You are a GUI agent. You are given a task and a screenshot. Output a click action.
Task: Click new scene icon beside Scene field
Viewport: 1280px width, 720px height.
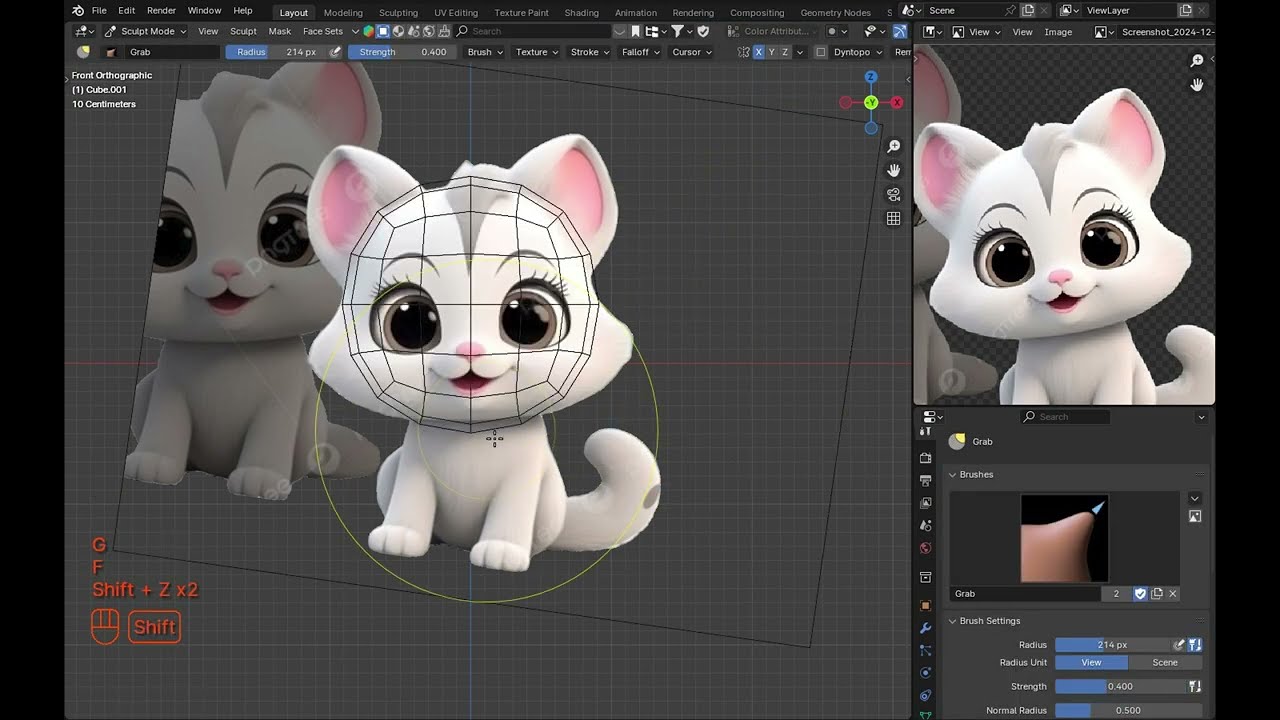pos(1027,10)
